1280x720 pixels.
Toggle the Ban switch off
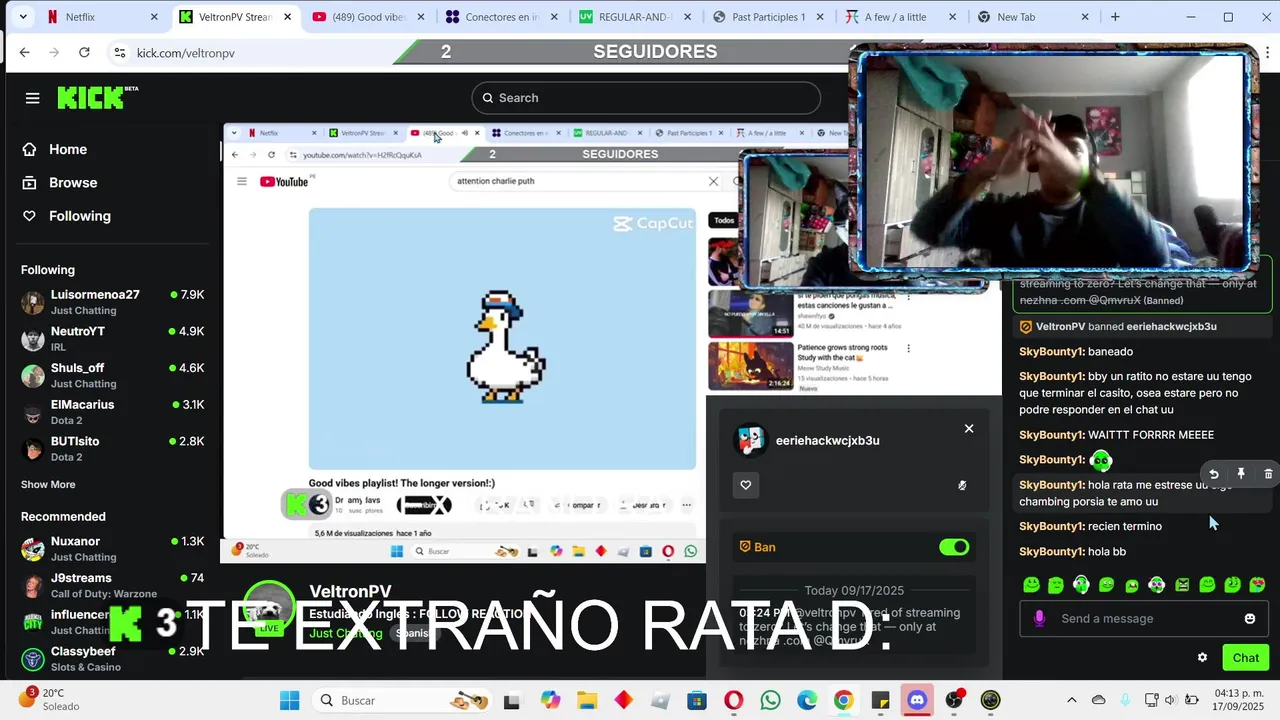954,547
